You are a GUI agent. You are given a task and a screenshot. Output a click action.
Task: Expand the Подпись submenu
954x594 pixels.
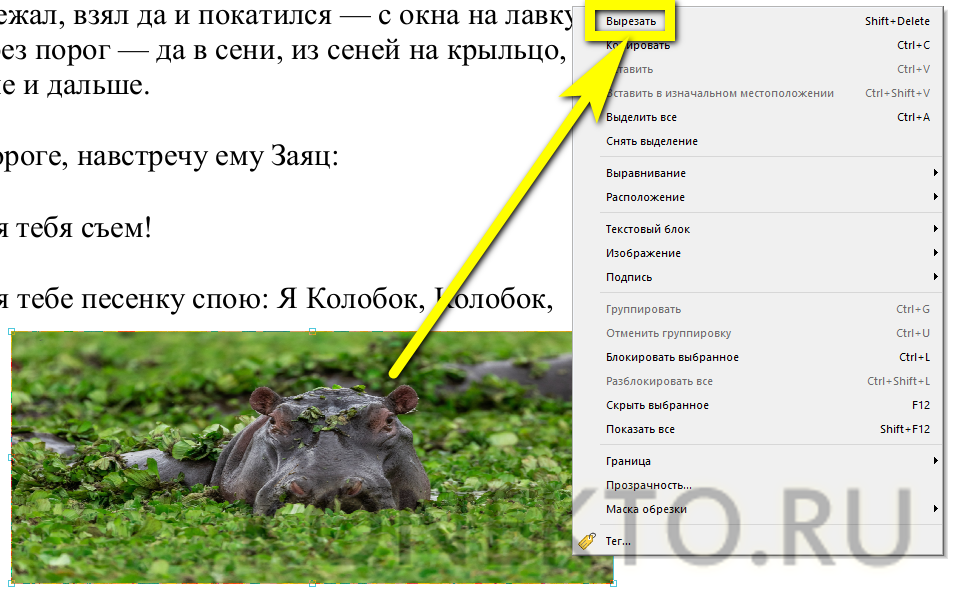click(x=629, y=277)
